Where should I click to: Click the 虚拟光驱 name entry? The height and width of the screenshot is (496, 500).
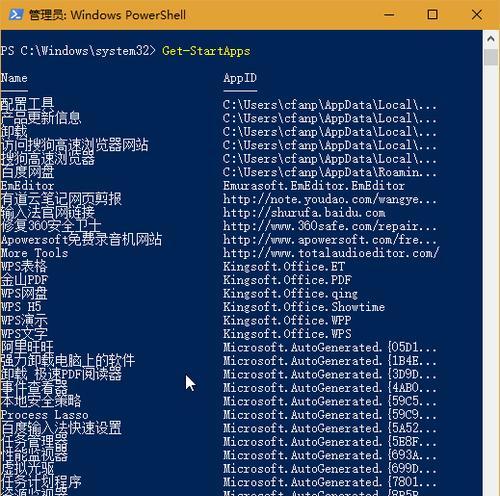pos(27,469)
